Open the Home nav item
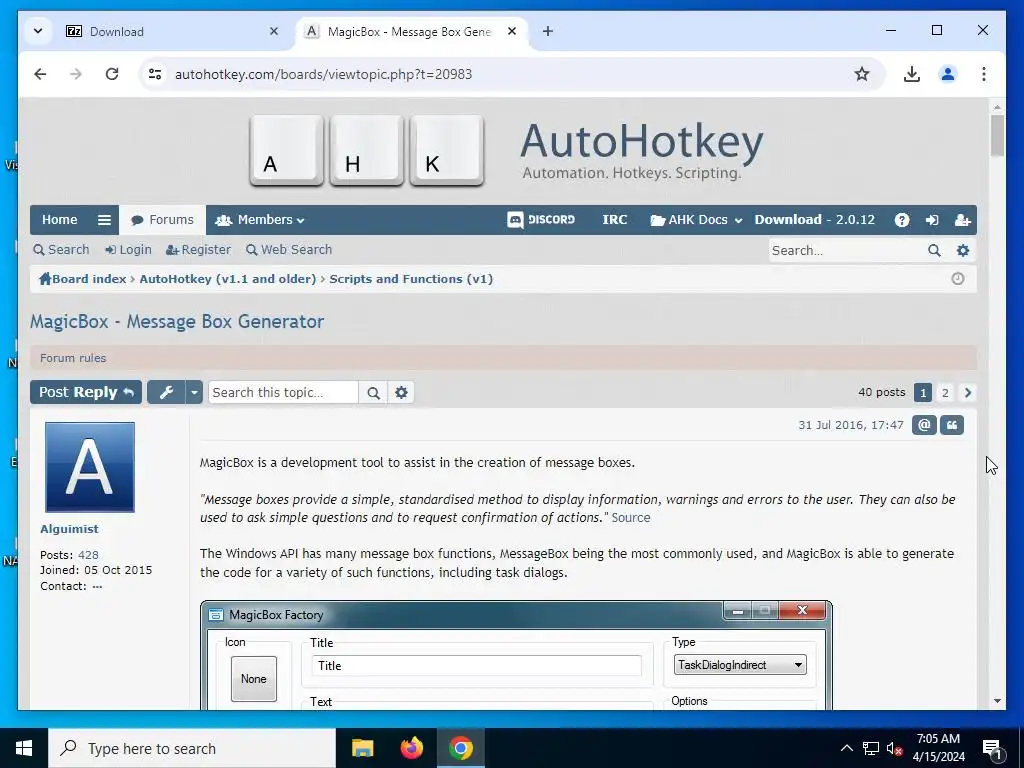 click(x=59, y=220)
